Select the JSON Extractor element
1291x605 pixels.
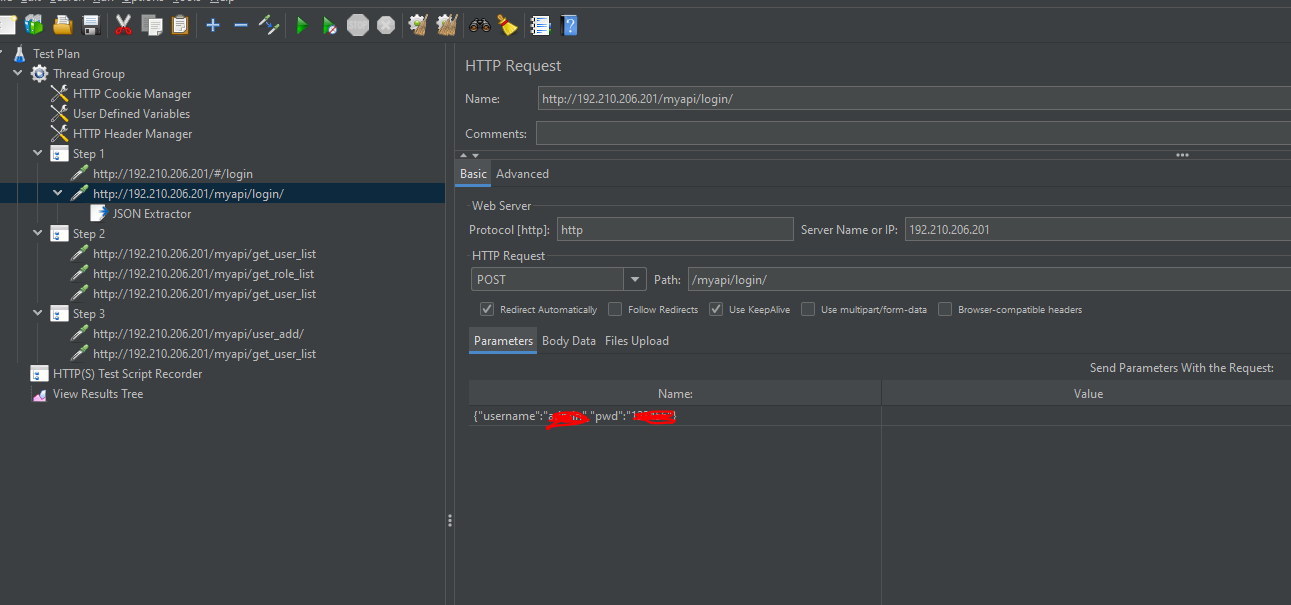click(x=151, y=214)
